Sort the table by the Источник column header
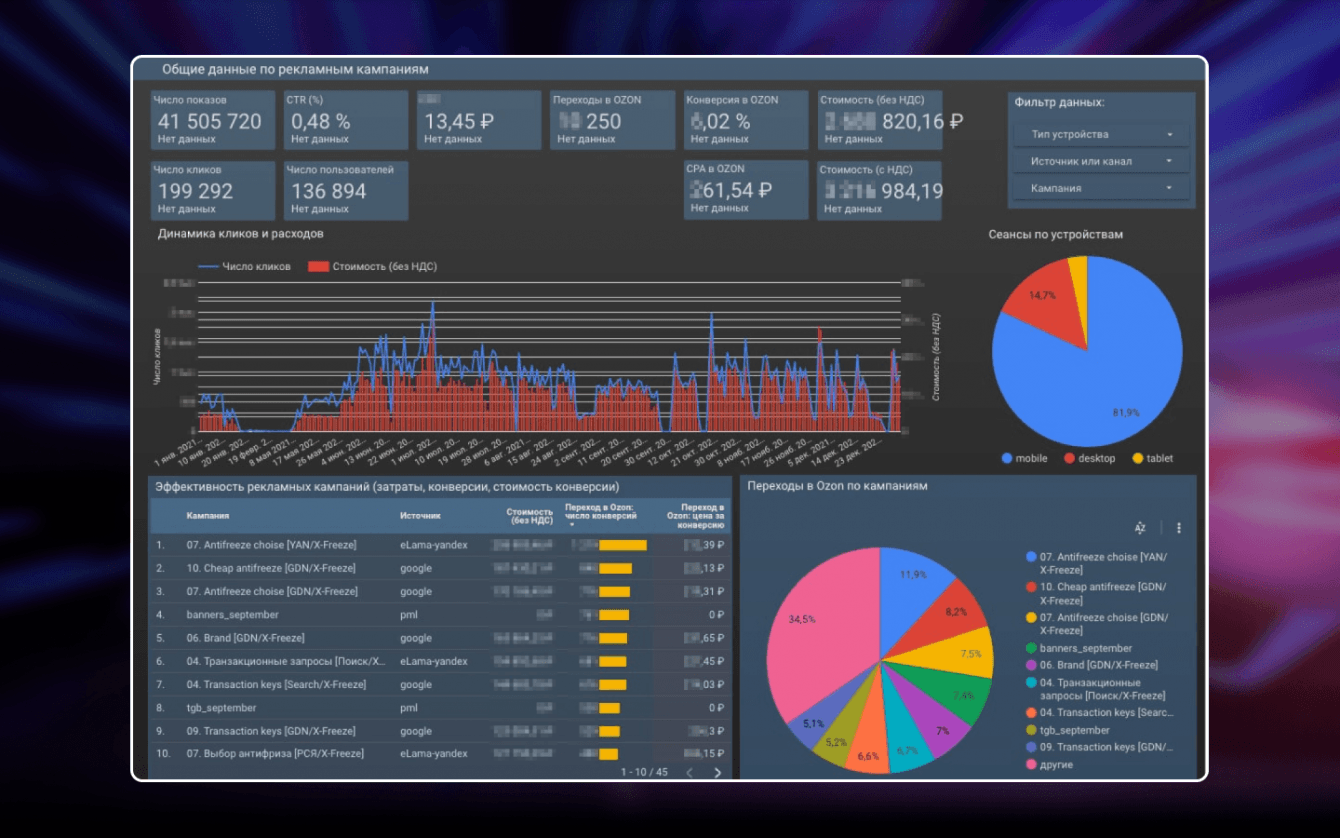This screenshot has height=838, width=1340. (x=420, y=516)
